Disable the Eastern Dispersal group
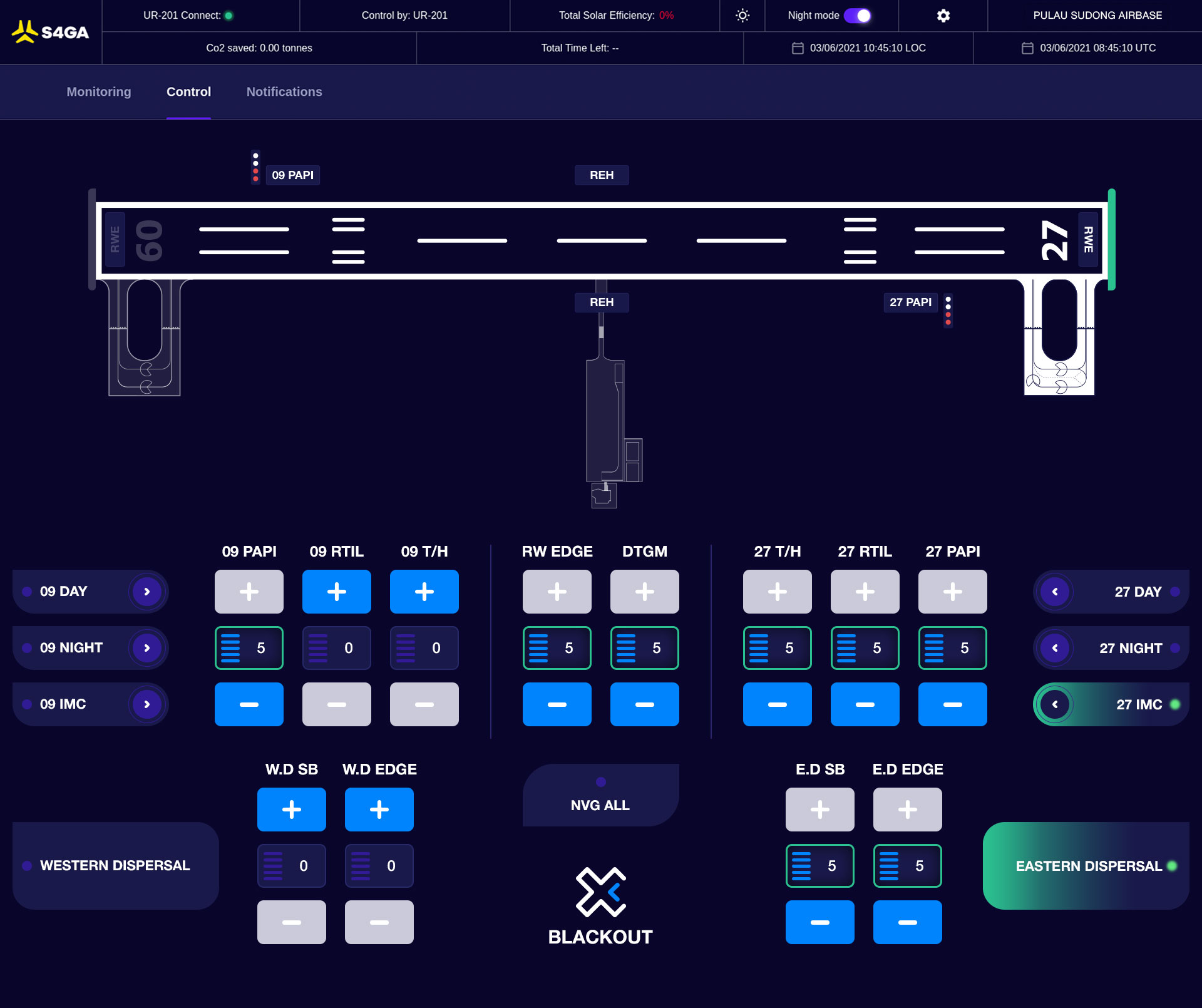Image resolution: width=1202 pixels, height=1008 pixels. pos(1086,866)
